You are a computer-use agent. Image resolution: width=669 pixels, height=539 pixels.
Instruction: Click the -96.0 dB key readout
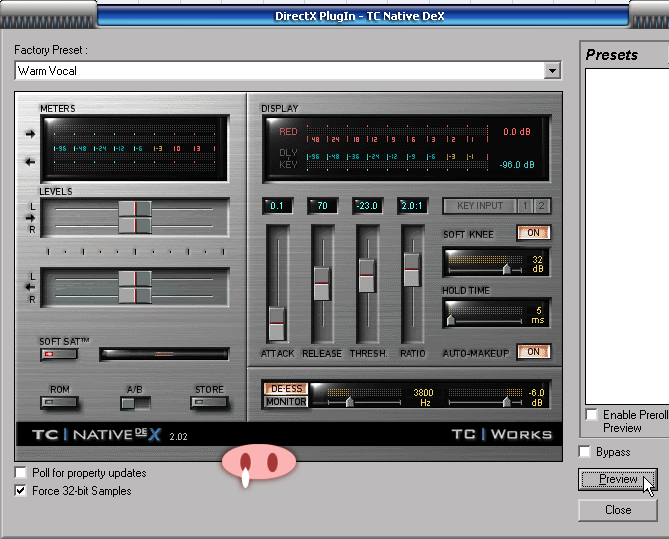click(517, 165)
